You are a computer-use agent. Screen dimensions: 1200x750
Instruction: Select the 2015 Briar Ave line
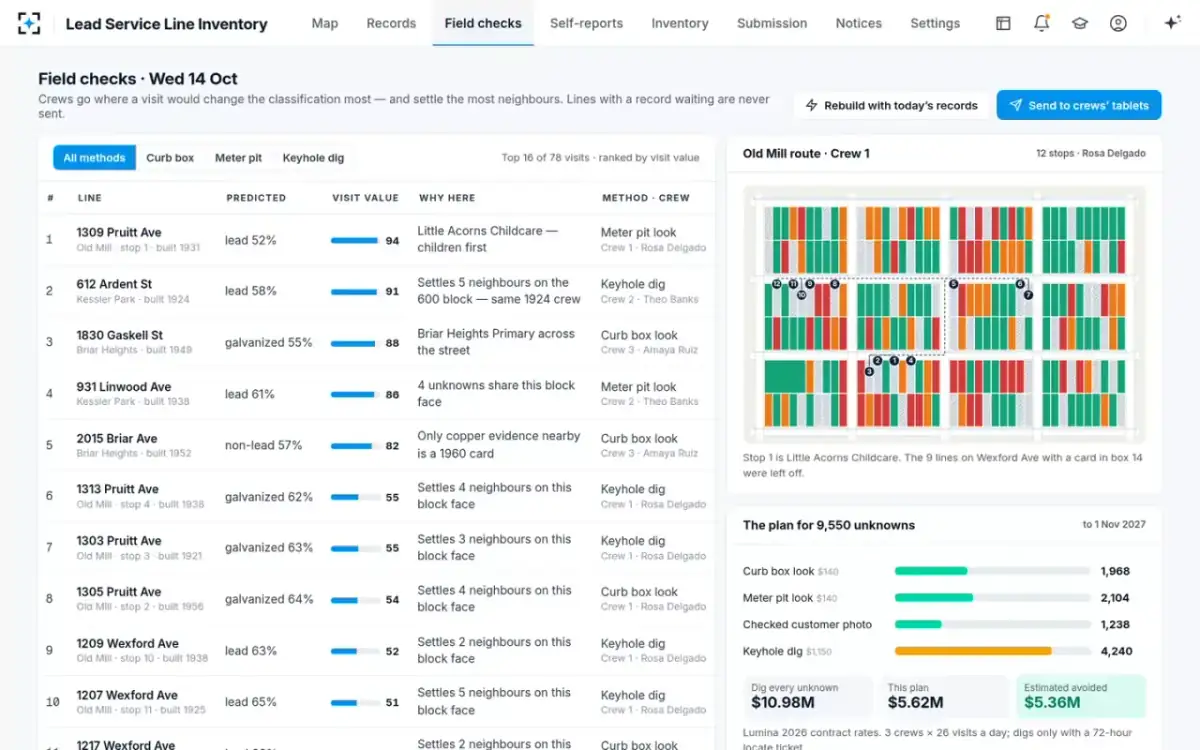(x=377, y=445)
